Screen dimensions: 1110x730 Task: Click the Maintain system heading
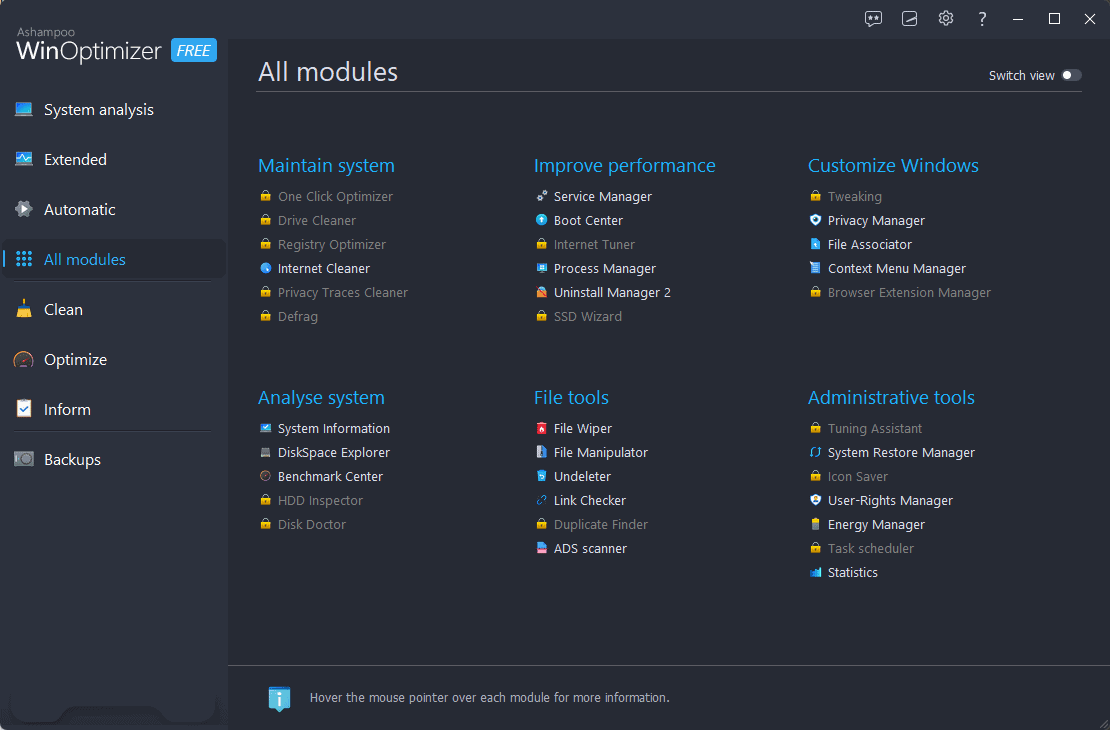[x=326, y=165]
